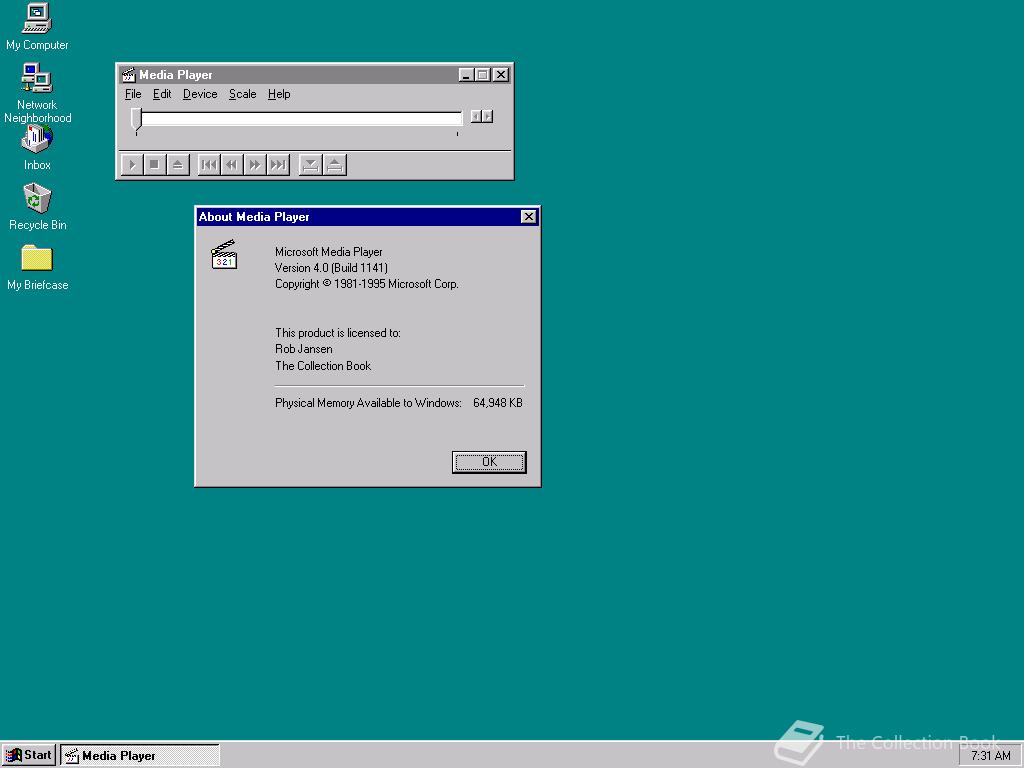Click the middle of the white seek track
This screenshot has height=768, width=1024.
pyautogui.click(x=302, y=118)
